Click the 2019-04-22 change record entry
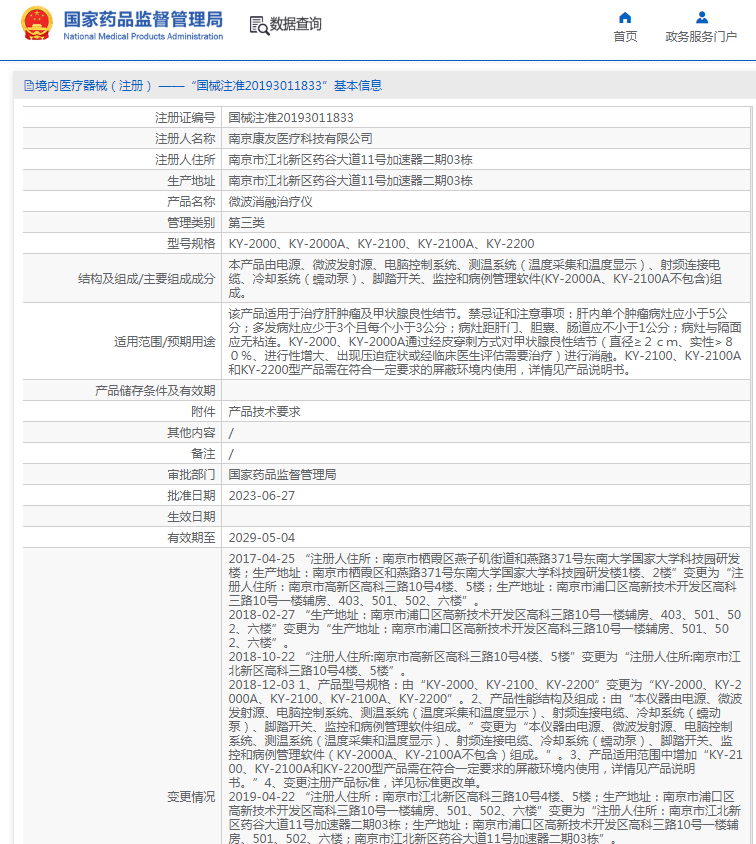Image resolution: width=756 pixels, height=844 pixels. click(485, 818)
